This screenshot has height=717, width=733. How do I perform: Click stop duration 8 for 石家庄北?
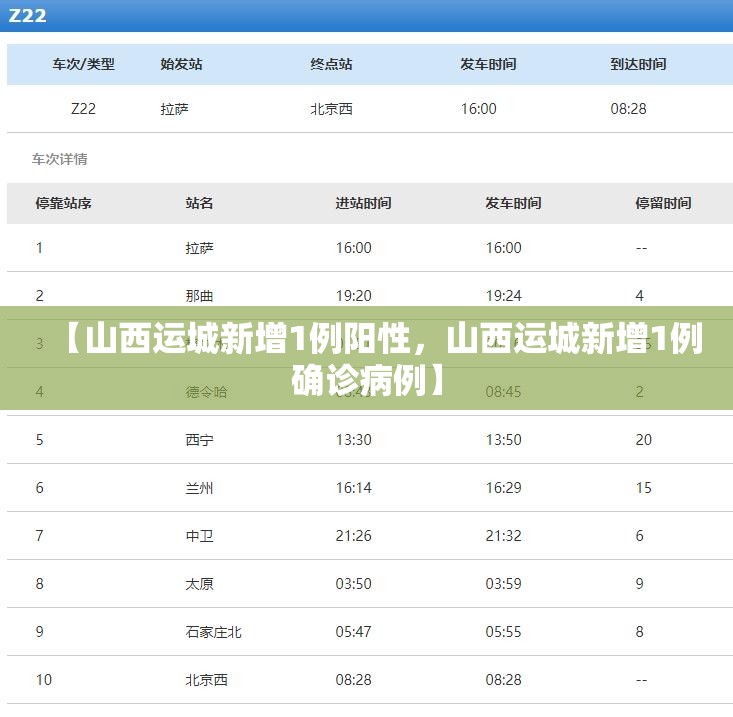tap(640, 632)
